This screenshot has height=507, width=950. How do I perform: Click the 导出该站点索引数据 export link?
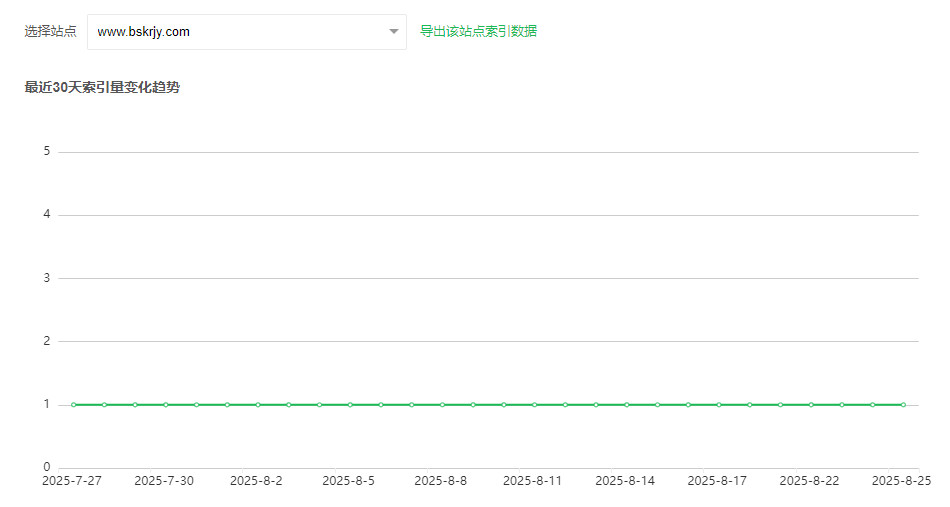(x=478, y=31)
